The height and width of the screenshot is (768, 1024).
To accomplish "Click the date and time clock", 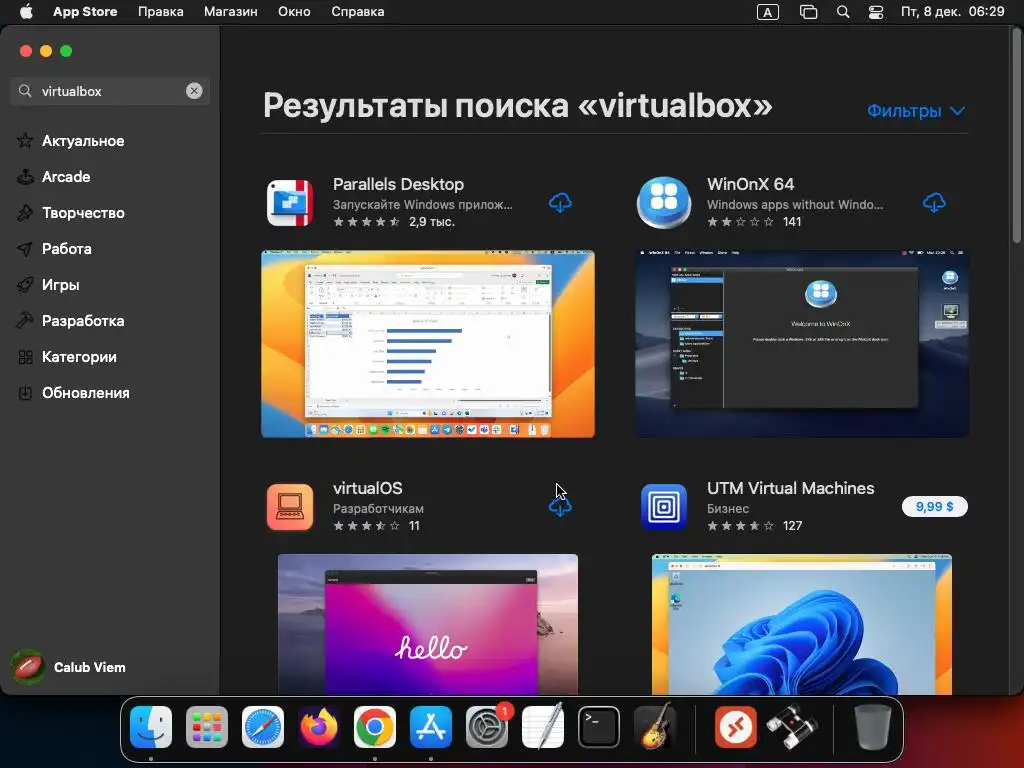I will click(x=952, y=12).
